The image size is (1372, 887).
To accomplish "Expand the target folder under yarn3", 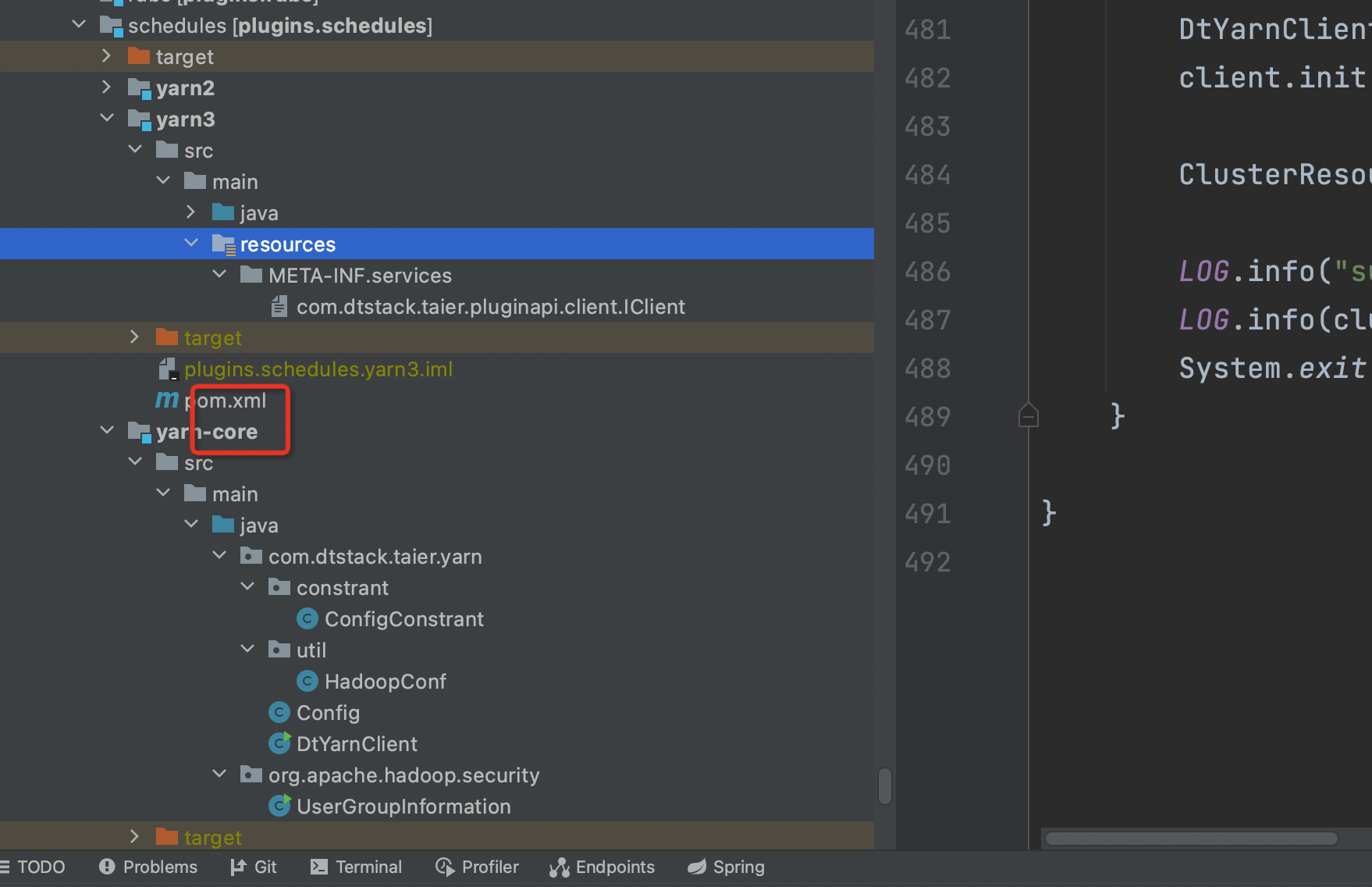I will (134, 337).
